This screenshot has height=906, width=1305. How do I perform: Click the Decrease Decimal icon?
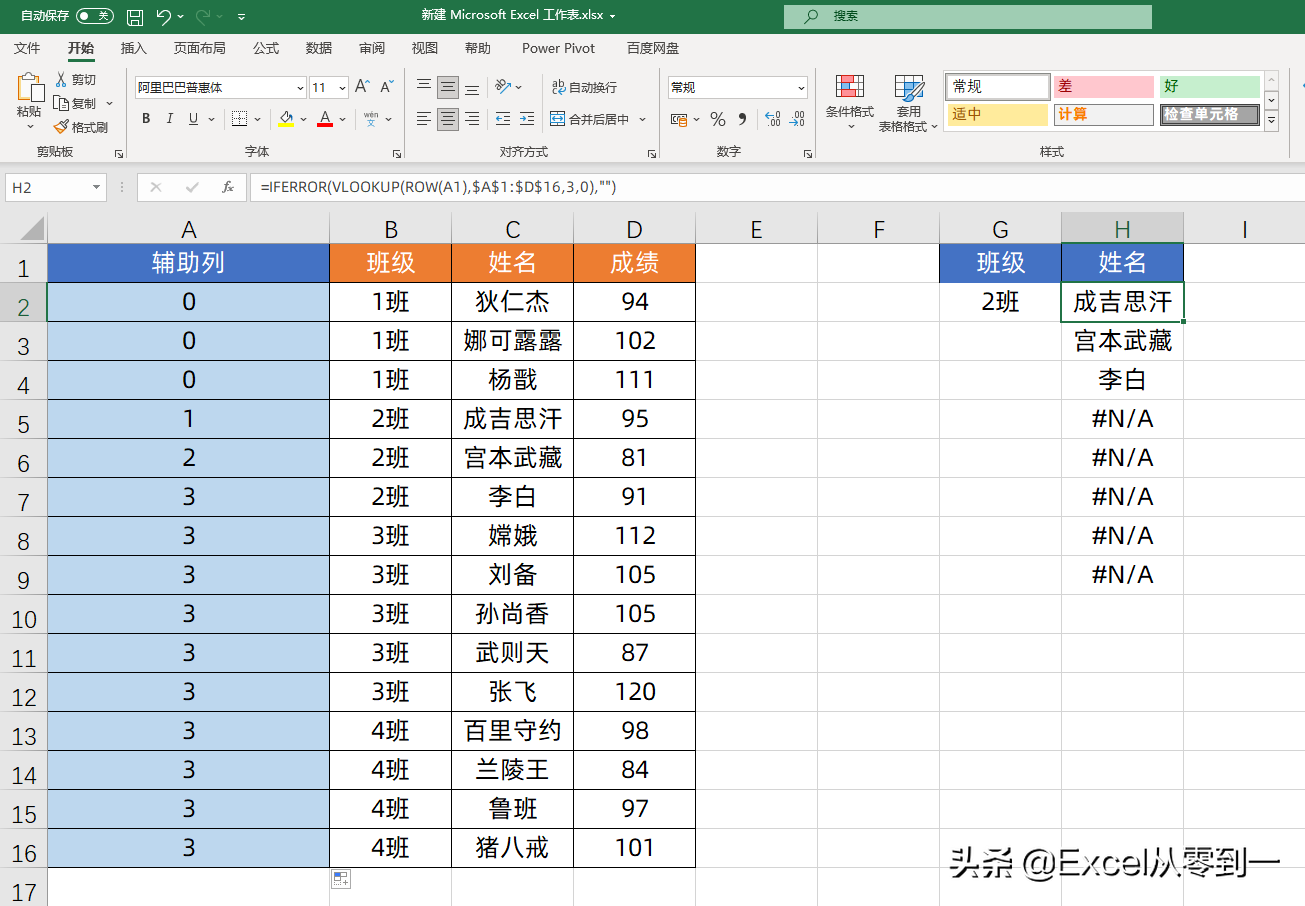coord(797,119)
